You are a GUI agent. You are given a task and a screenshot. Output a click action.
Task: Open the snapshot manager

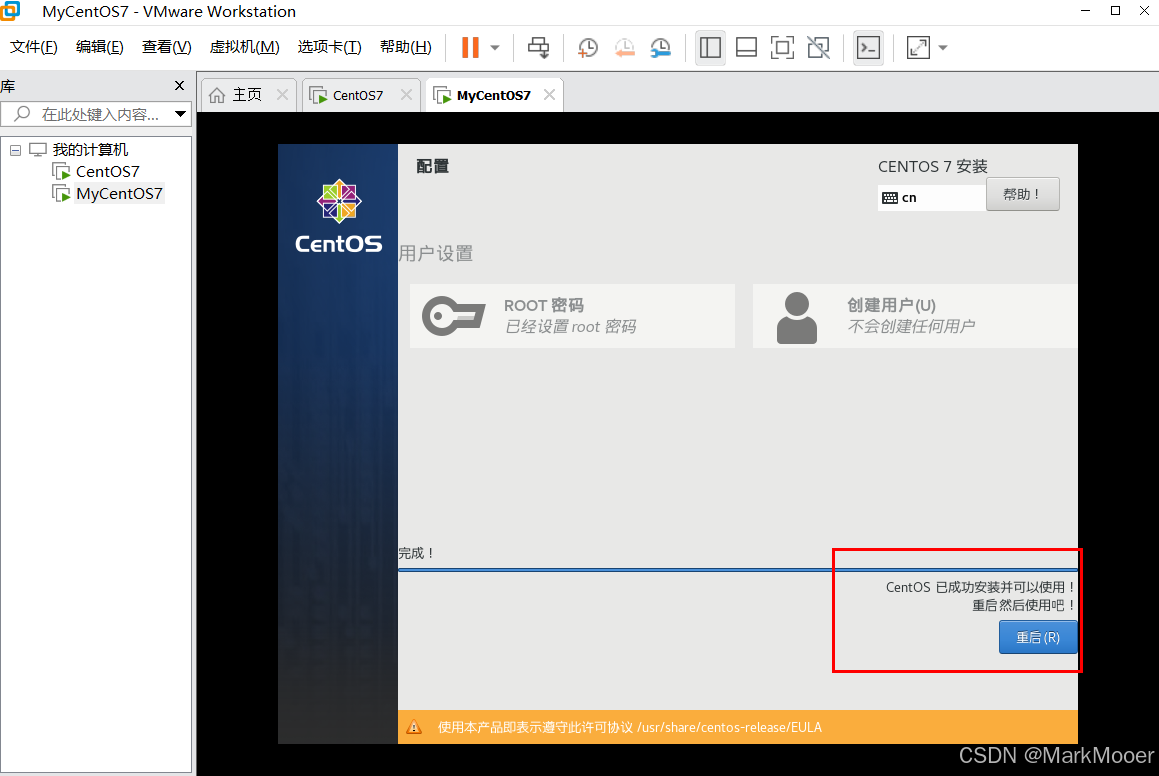click(x=661, y=48)
